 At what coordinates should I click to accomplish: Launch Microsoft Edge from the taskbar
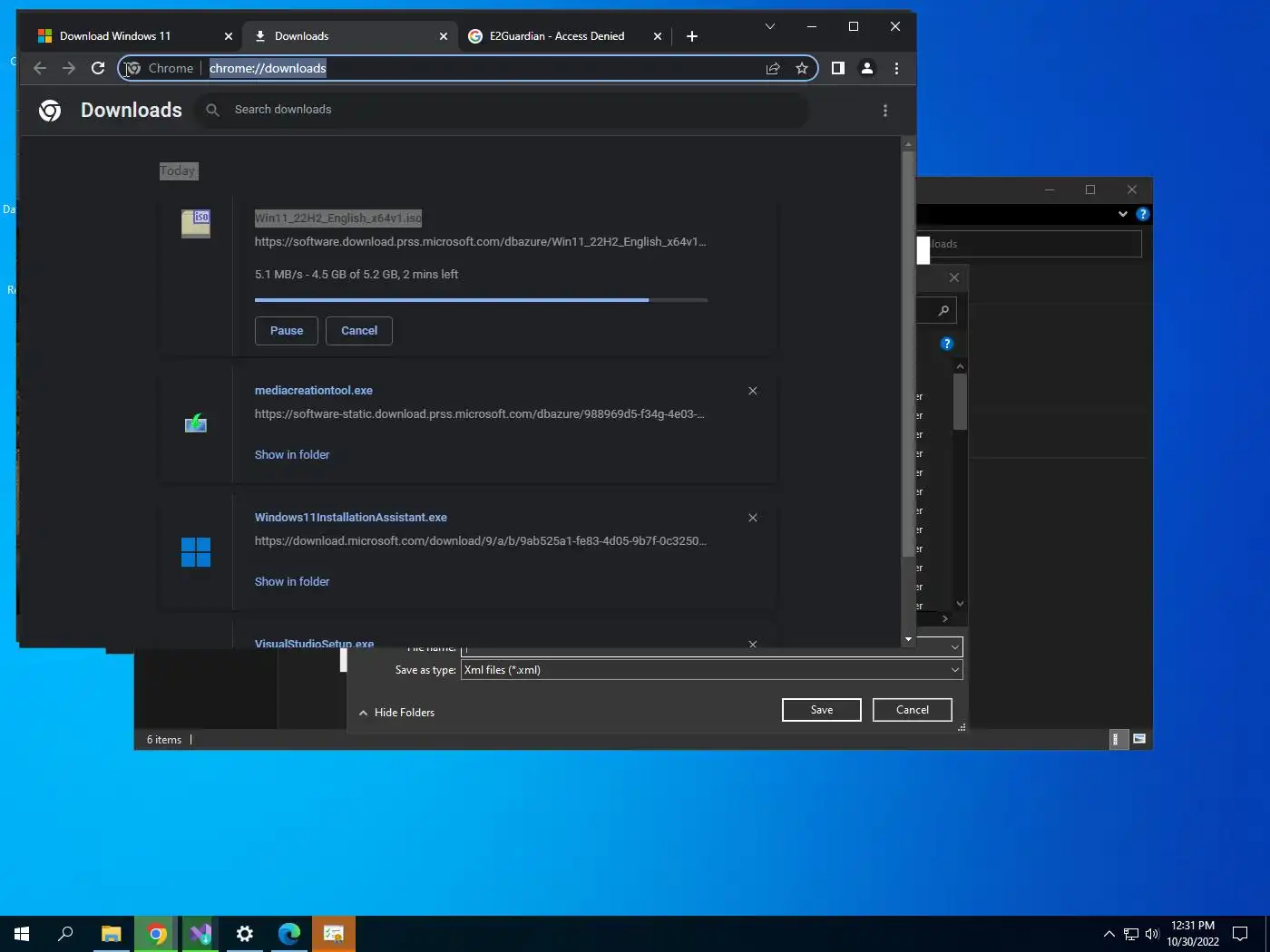pyautogui.click(x=289, y=934)
